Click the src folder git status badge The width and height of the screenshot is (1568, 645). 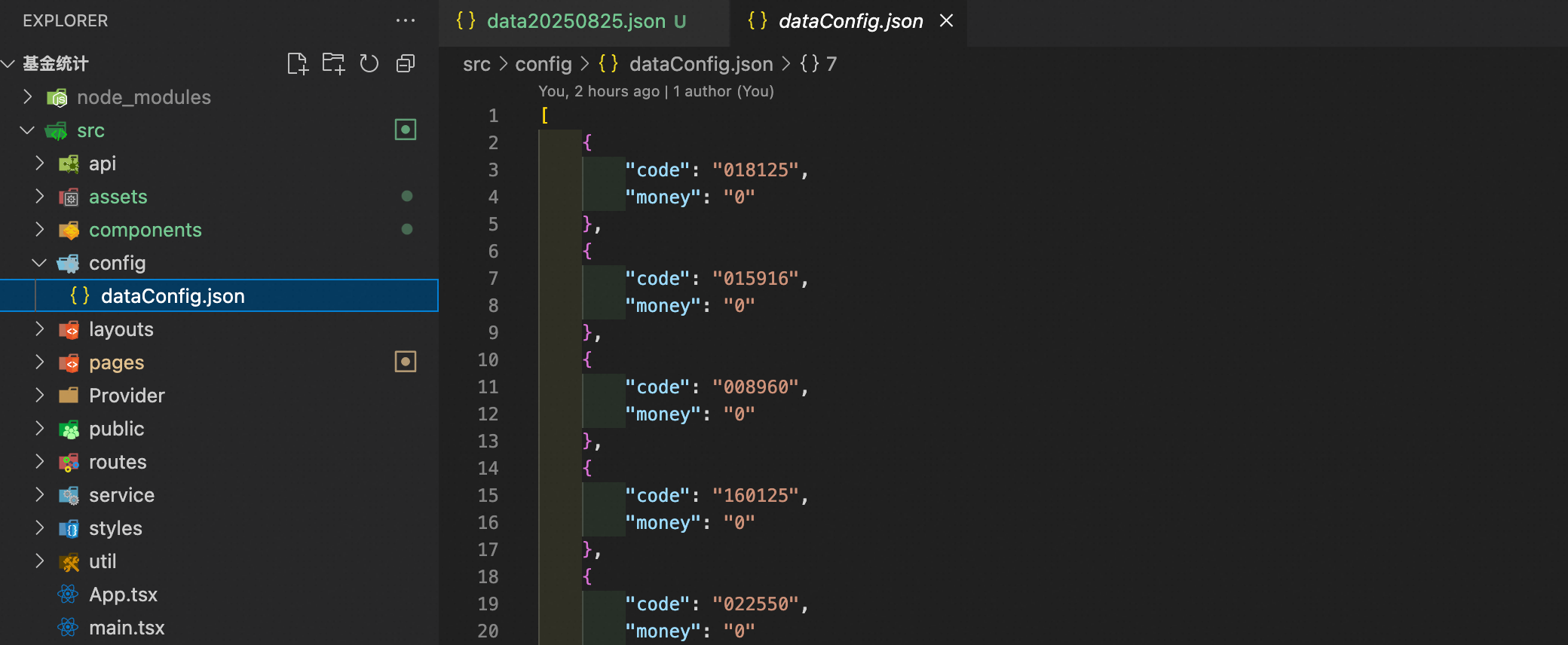(x=406, y=130)
